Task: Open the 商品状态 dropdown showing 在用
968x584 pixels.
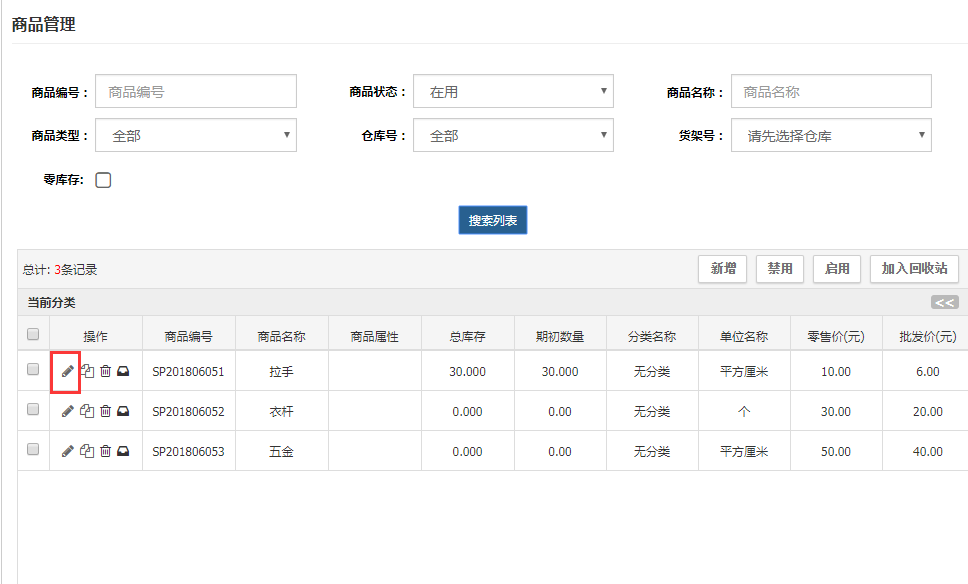Action: [x=513, y=92]
